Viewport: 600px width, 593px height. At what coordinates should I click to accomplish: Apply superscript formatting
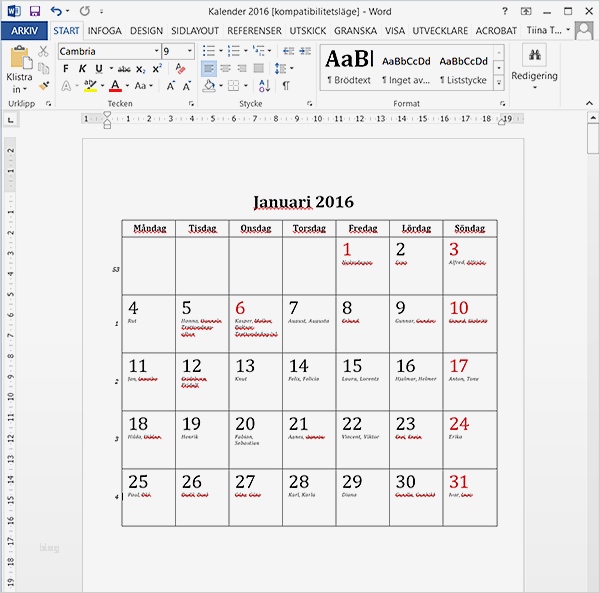pos(157,69)
